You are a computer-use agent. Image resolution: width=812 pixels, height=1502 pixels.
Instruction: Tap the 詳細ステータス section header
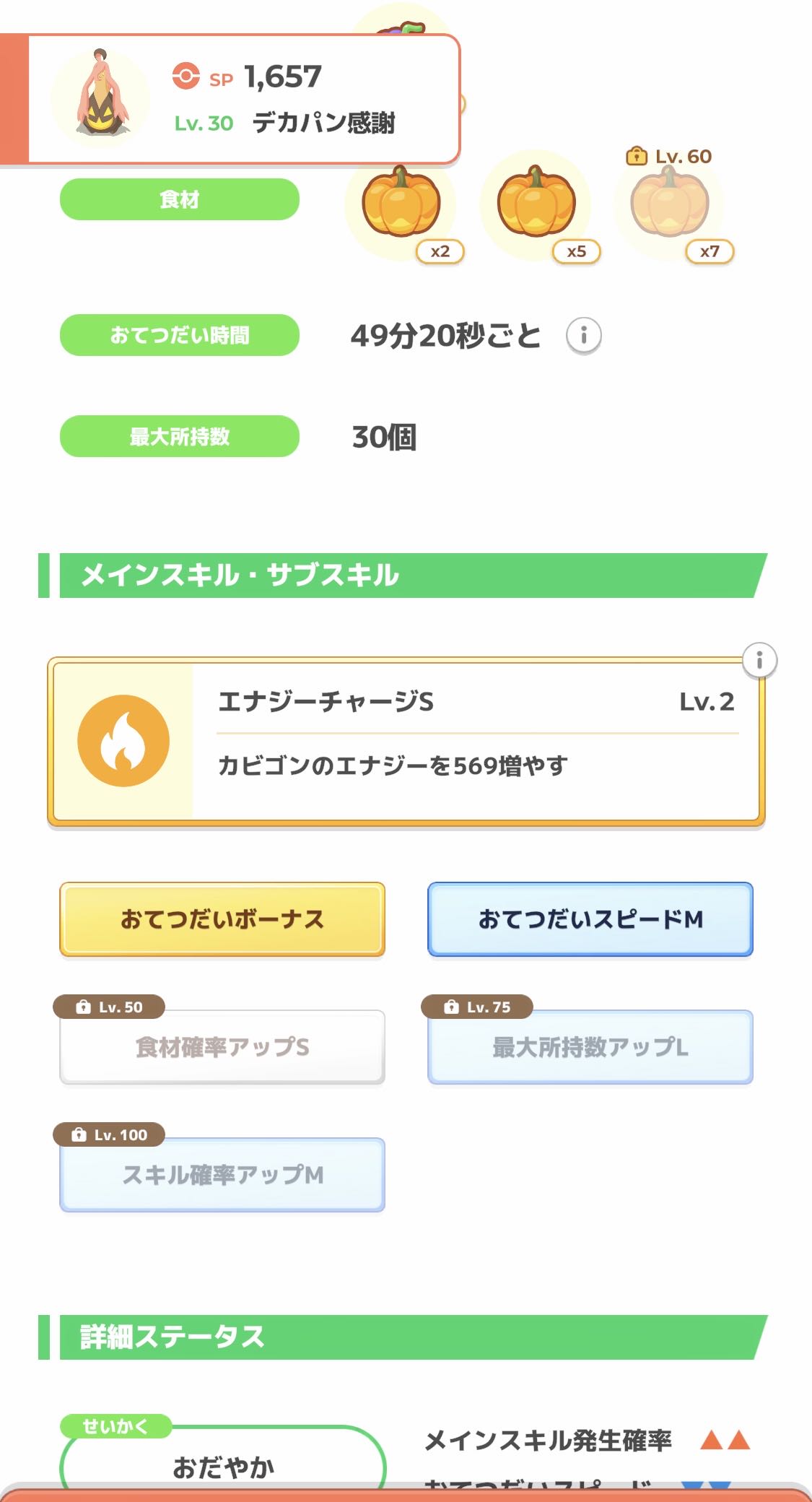click(x=404, y=1337)
